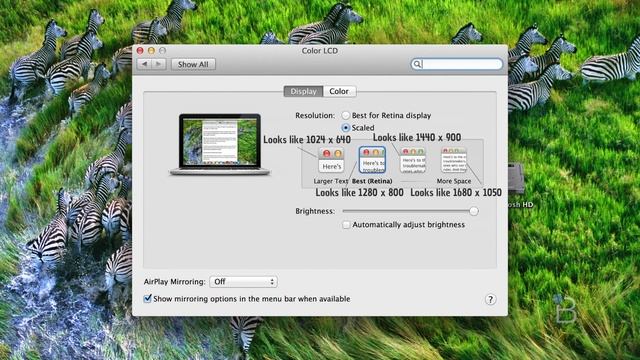This screenshot has height=360, width=640.
Task: Choose the Larger Text scaling thumbnail
Action: 331,160
